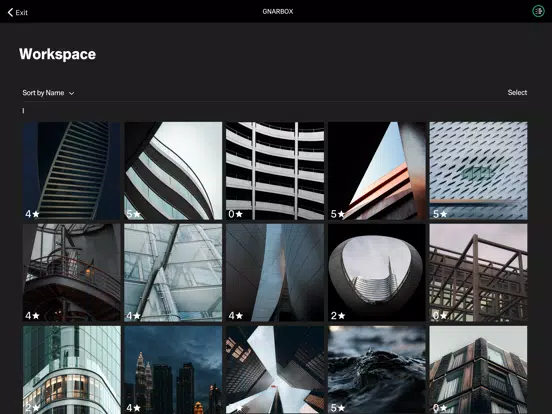Expand the Sort by Name dropdown

point(48,93)
